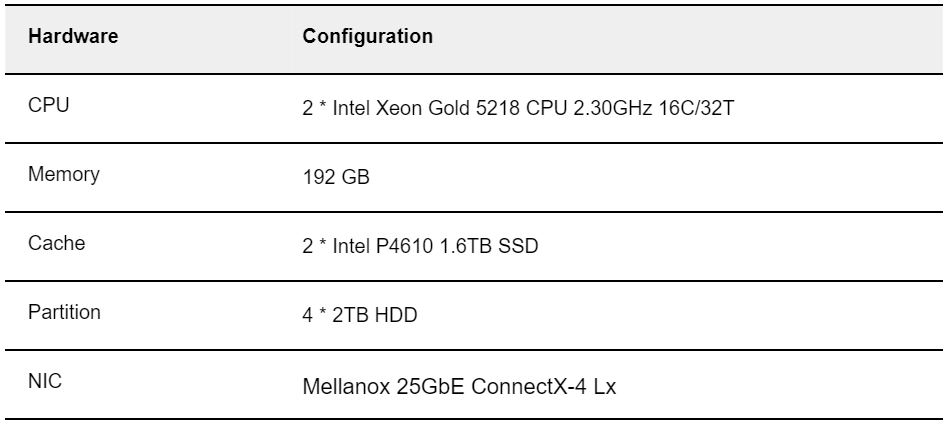The image size is (948, 427).
Task: Click the Hardware column header
Action: 73,36
